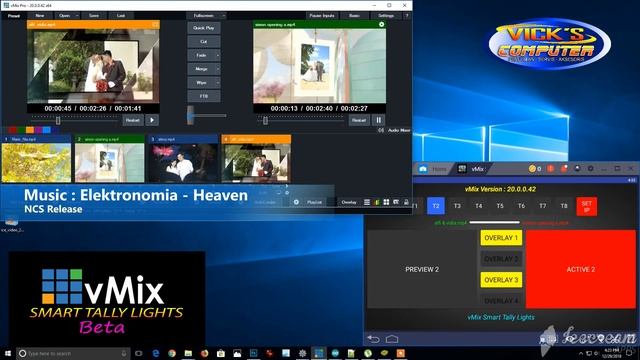640x360 pixels.
Task: Click the Android back arrow in emulator
Action: (x=373, y=339)
